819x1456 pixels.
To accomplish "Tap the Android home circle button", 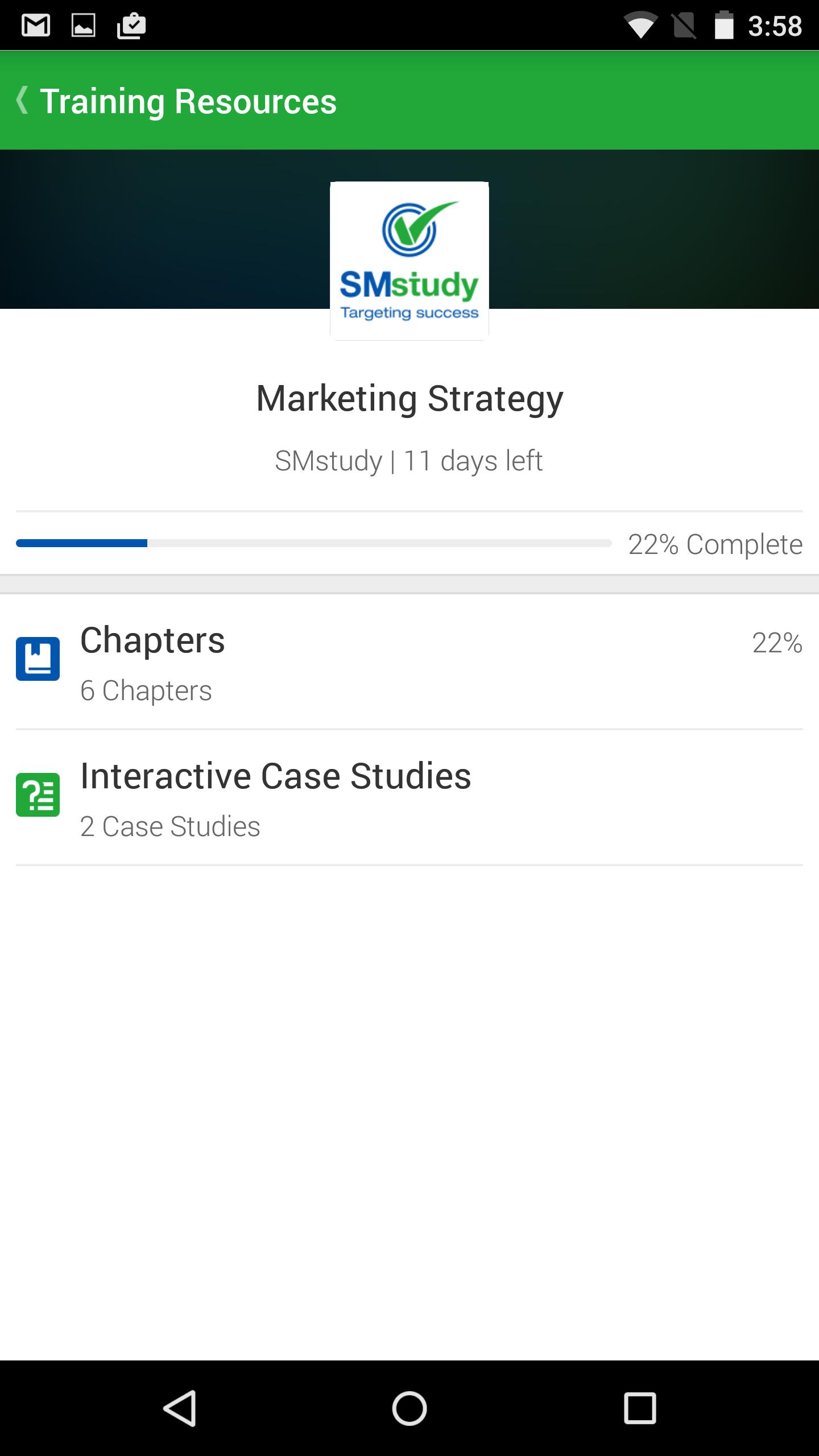I will coord(409,1408).
